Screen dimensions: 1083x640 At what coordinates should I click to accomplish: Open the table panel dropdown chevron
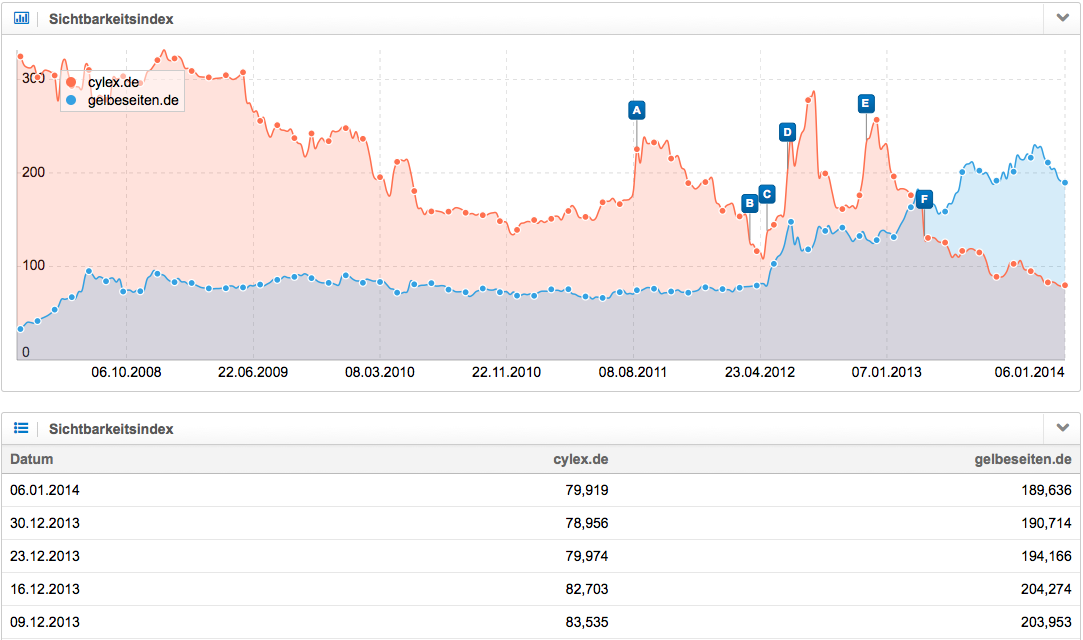tap(1062, 428)
